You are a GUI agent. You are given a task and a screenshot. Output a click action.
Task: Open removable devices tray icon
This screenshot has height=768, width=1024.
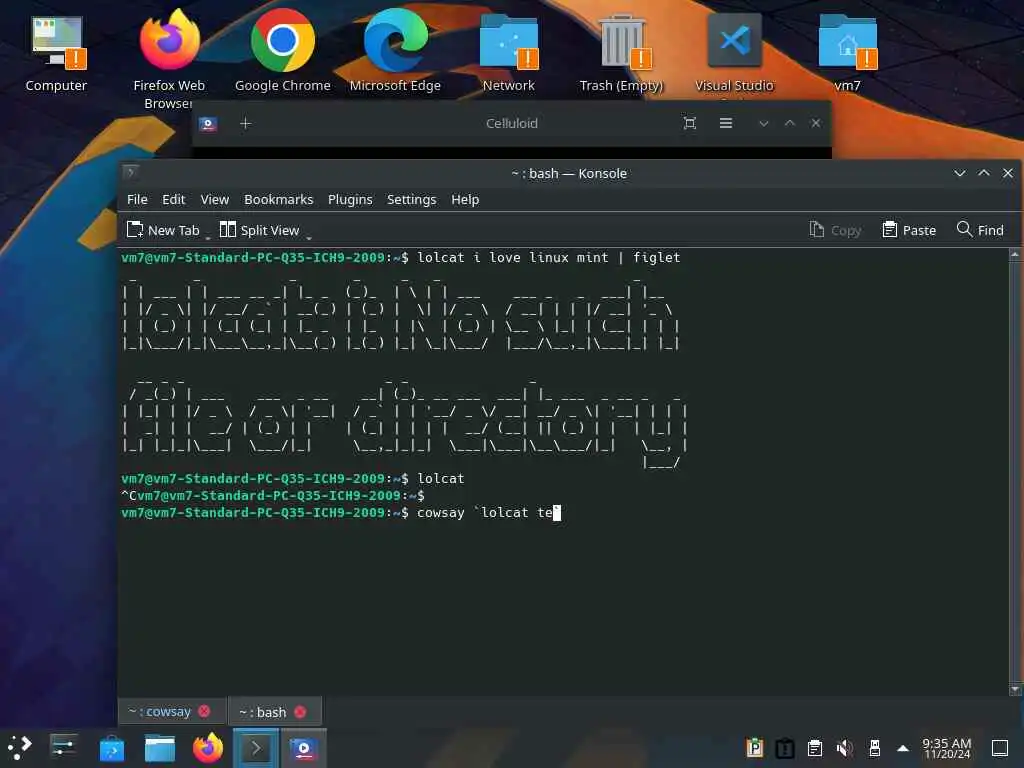point(874,748)
